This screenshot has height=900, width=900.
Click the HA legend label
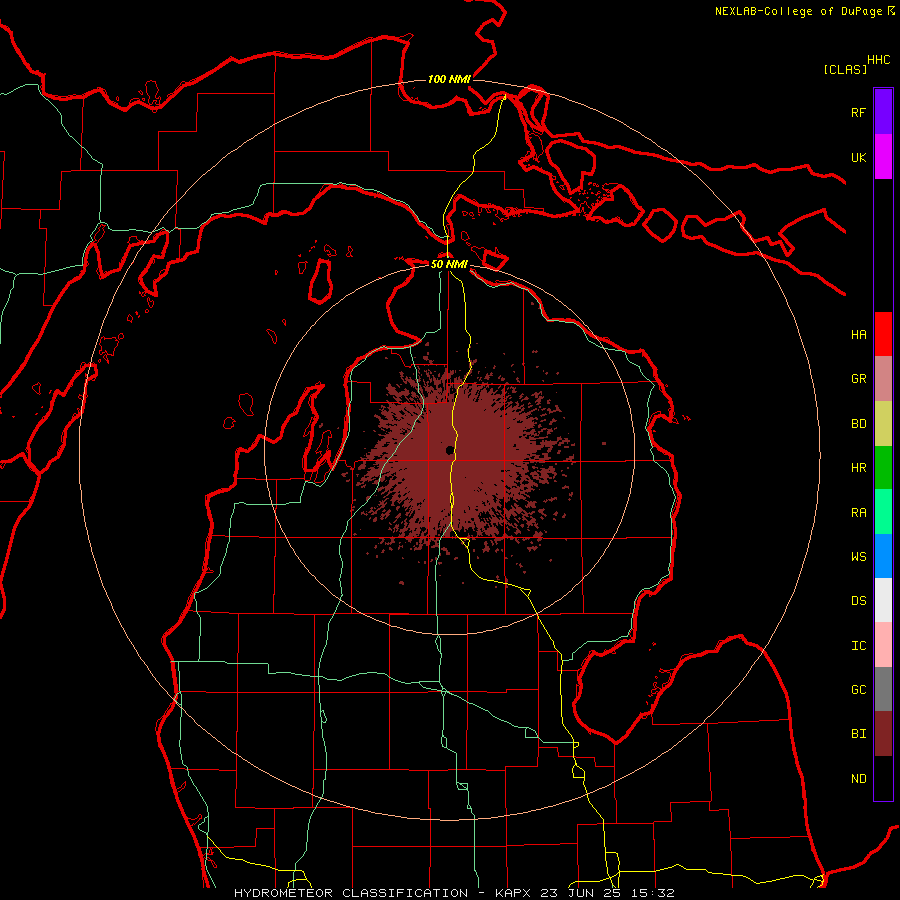pos(858,334)
